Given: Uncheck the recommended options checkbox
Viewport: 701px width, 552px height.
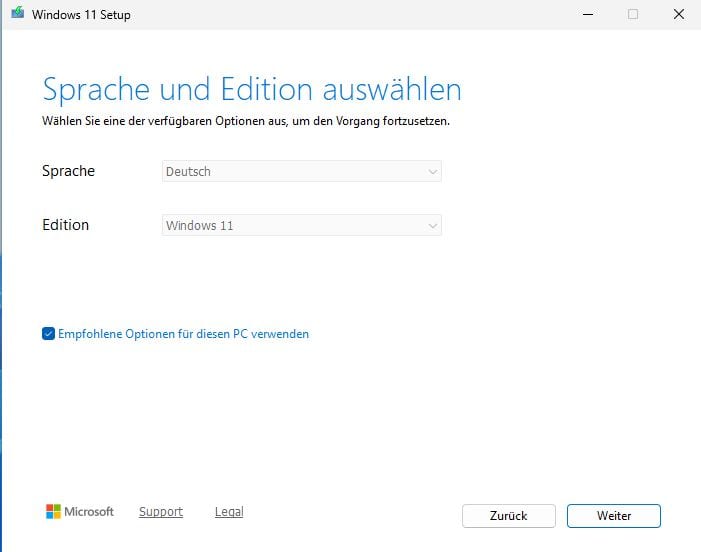Looking at the screenshot, I should [x=48, y=334].
